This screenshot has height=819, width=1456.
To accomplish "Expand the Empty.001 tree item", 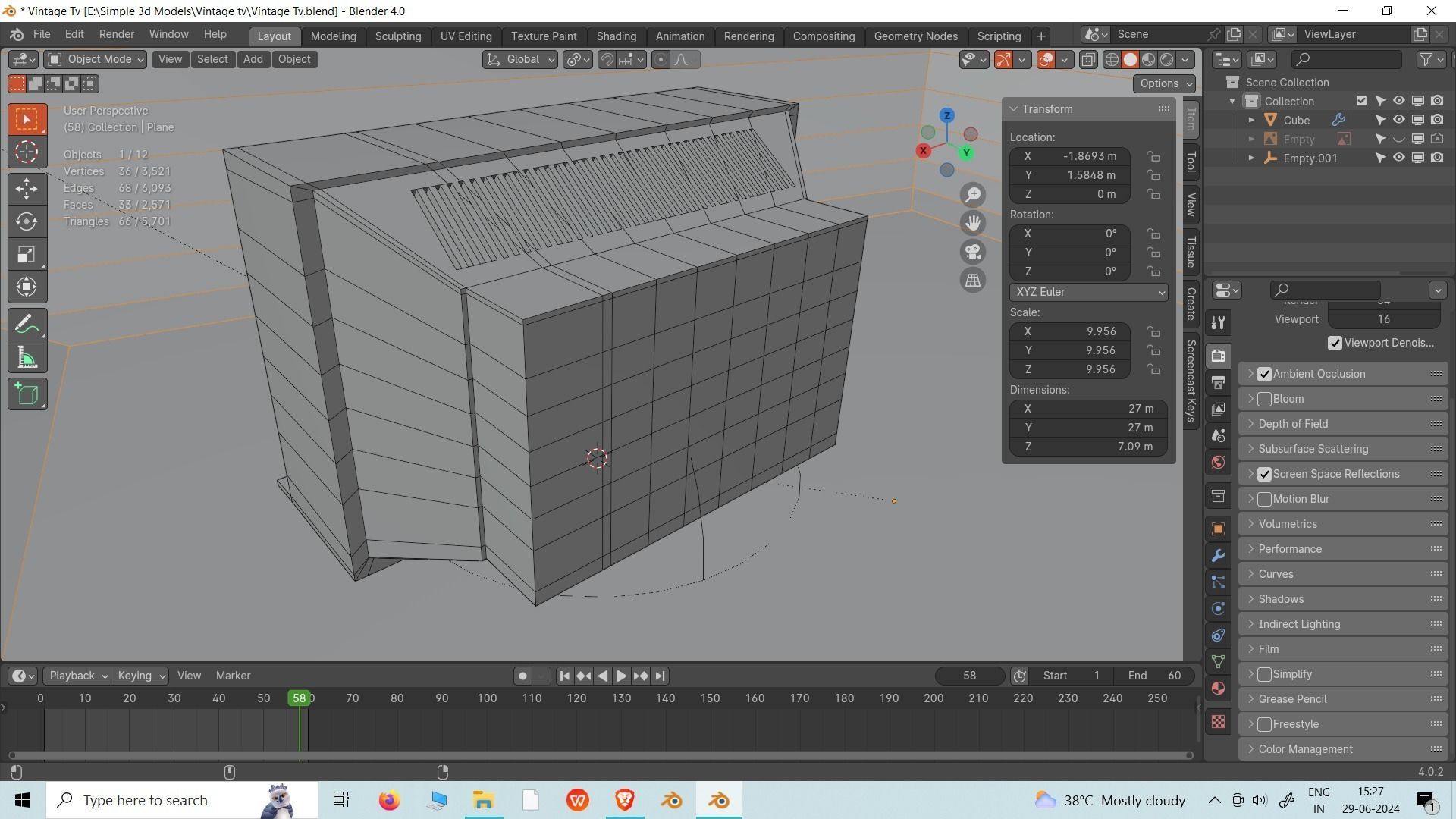I will (x=1252, y=158).
